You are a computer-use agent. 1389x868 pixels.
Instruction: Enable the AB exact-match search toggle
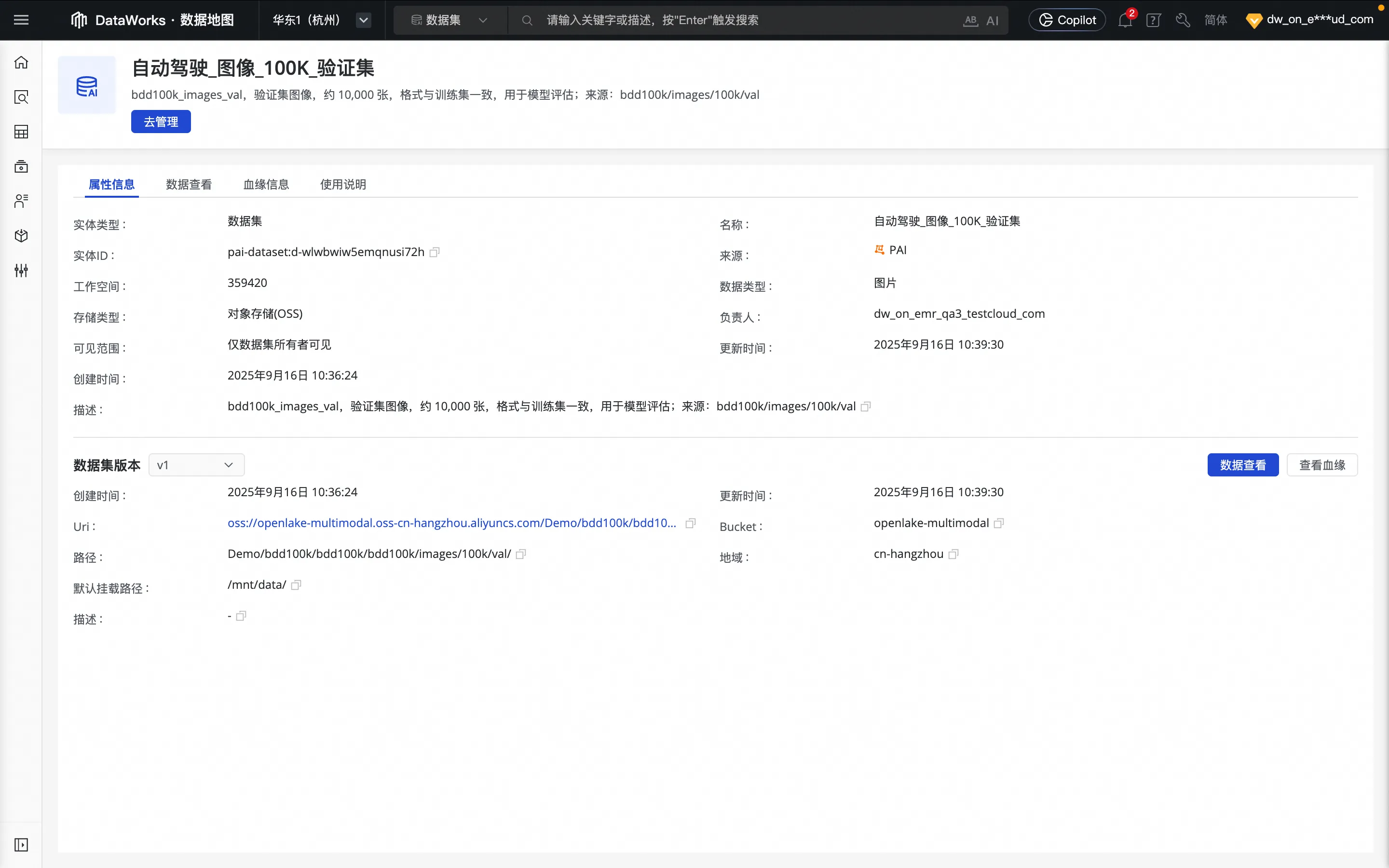969,19
